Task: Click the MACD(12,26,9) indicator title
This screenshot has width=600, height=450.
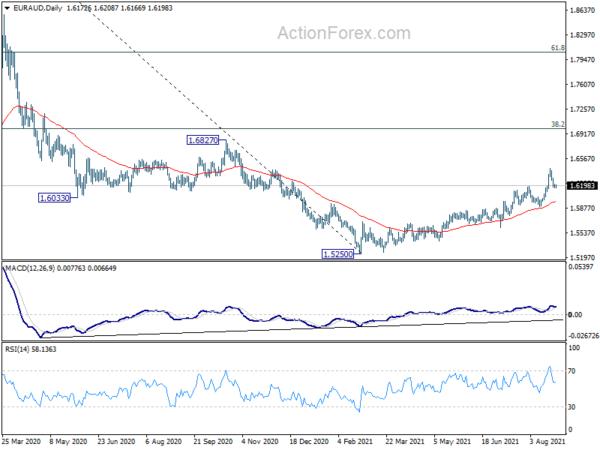Action: point(30,268)
